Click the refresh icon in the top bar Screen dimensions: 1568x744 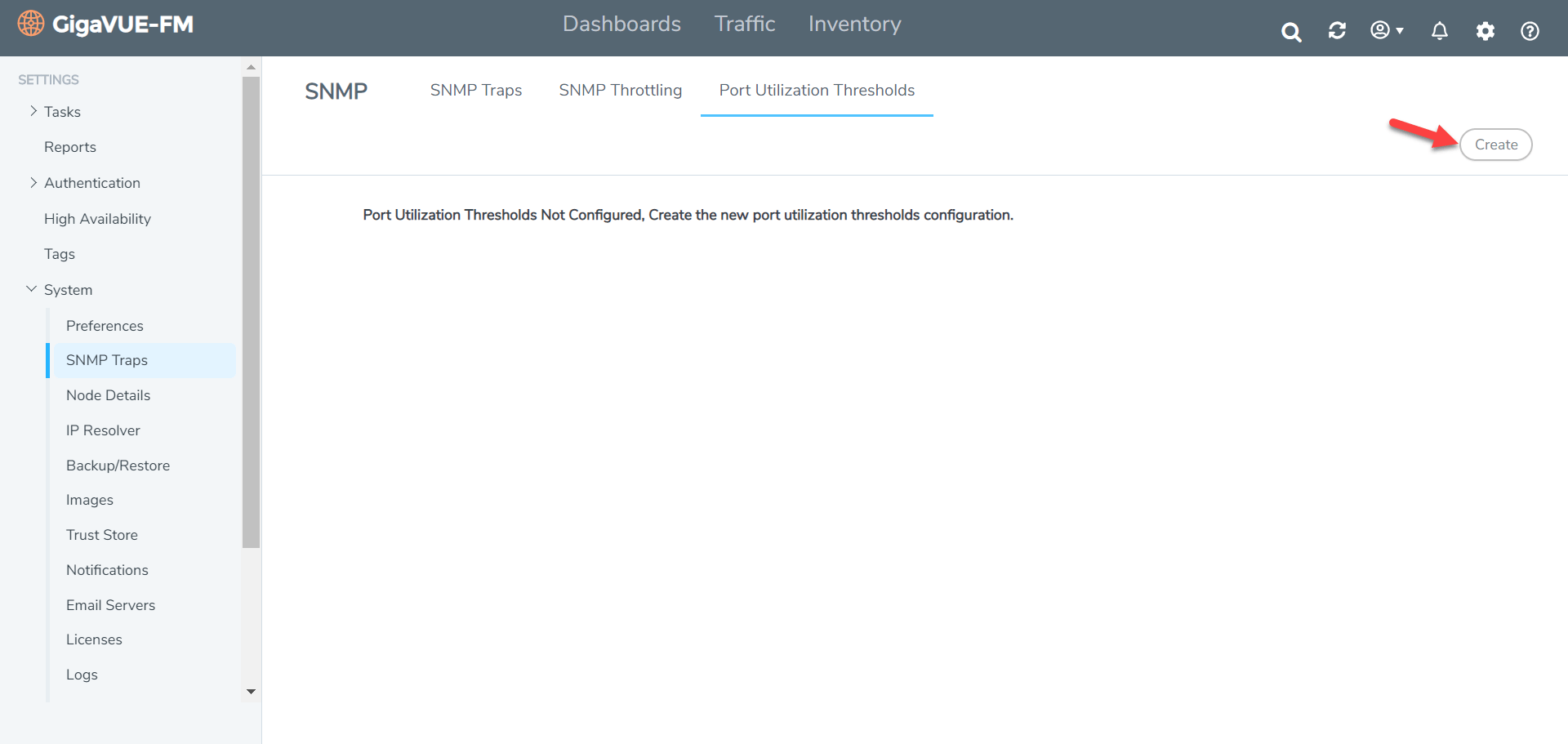(1337, 29)
